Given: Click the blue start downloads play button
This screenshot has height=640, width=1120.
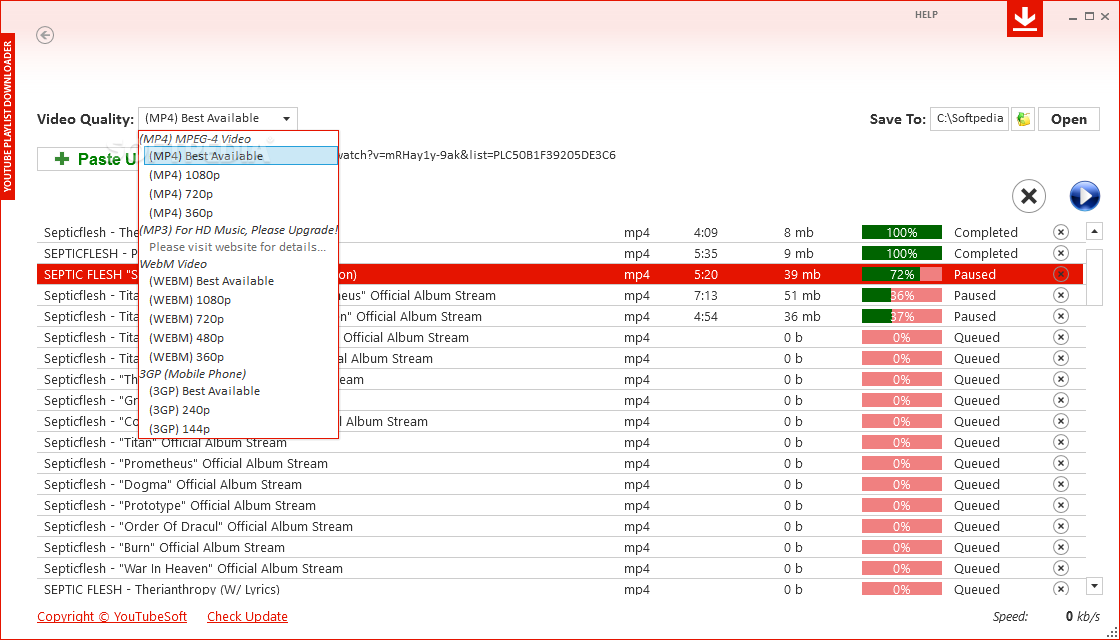Looking at the screenshot, I should click(1084, 196).
